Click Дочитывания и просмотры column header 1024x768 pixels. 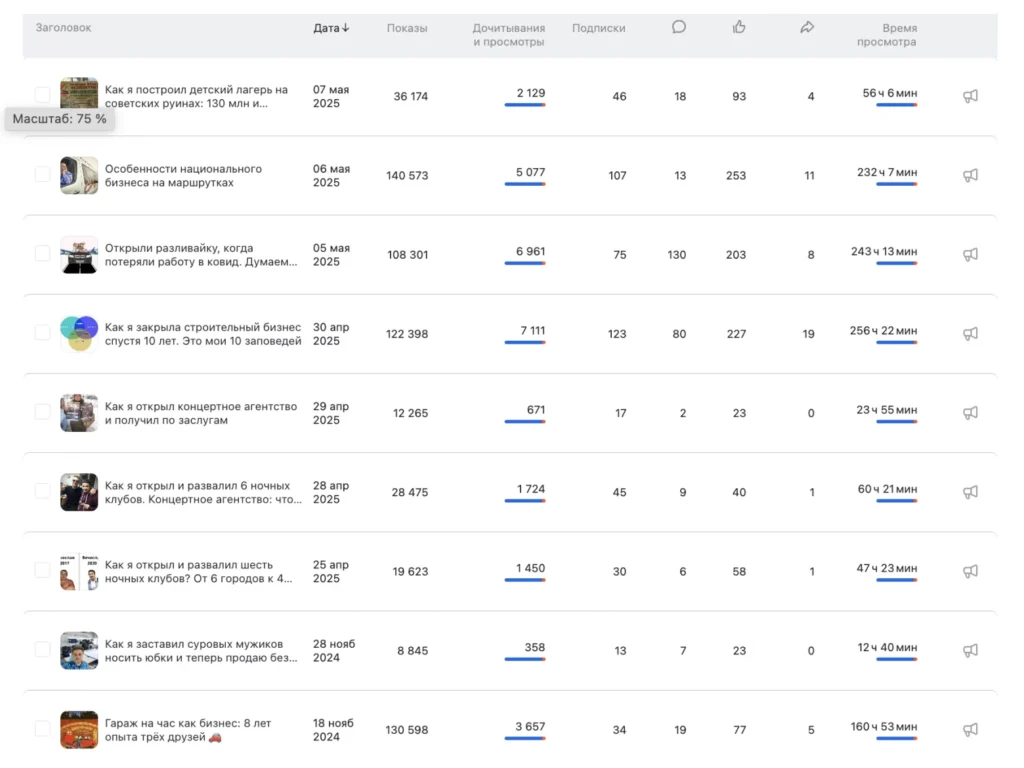click(508, 35)
